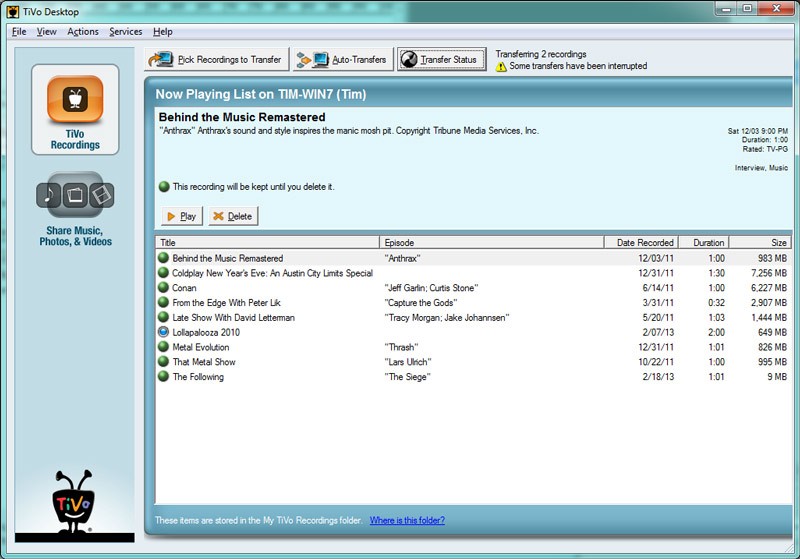The width and height of the screenshot is (800, 559).
Task: Open the Services menu
Action: click(x=125, y=32)
